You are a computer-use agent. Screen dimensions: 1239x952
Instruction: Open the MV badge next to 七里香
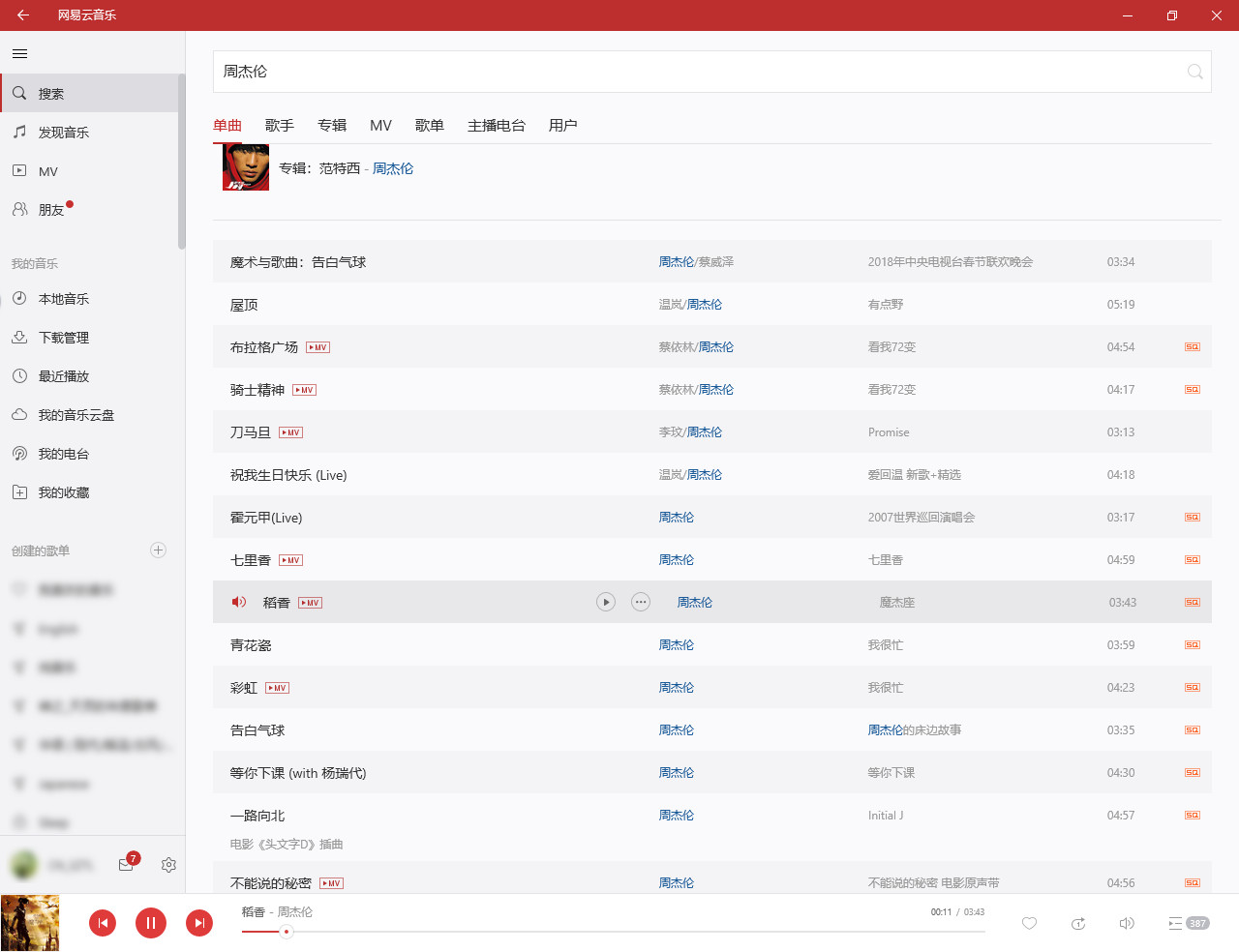(x=290, y=560)
